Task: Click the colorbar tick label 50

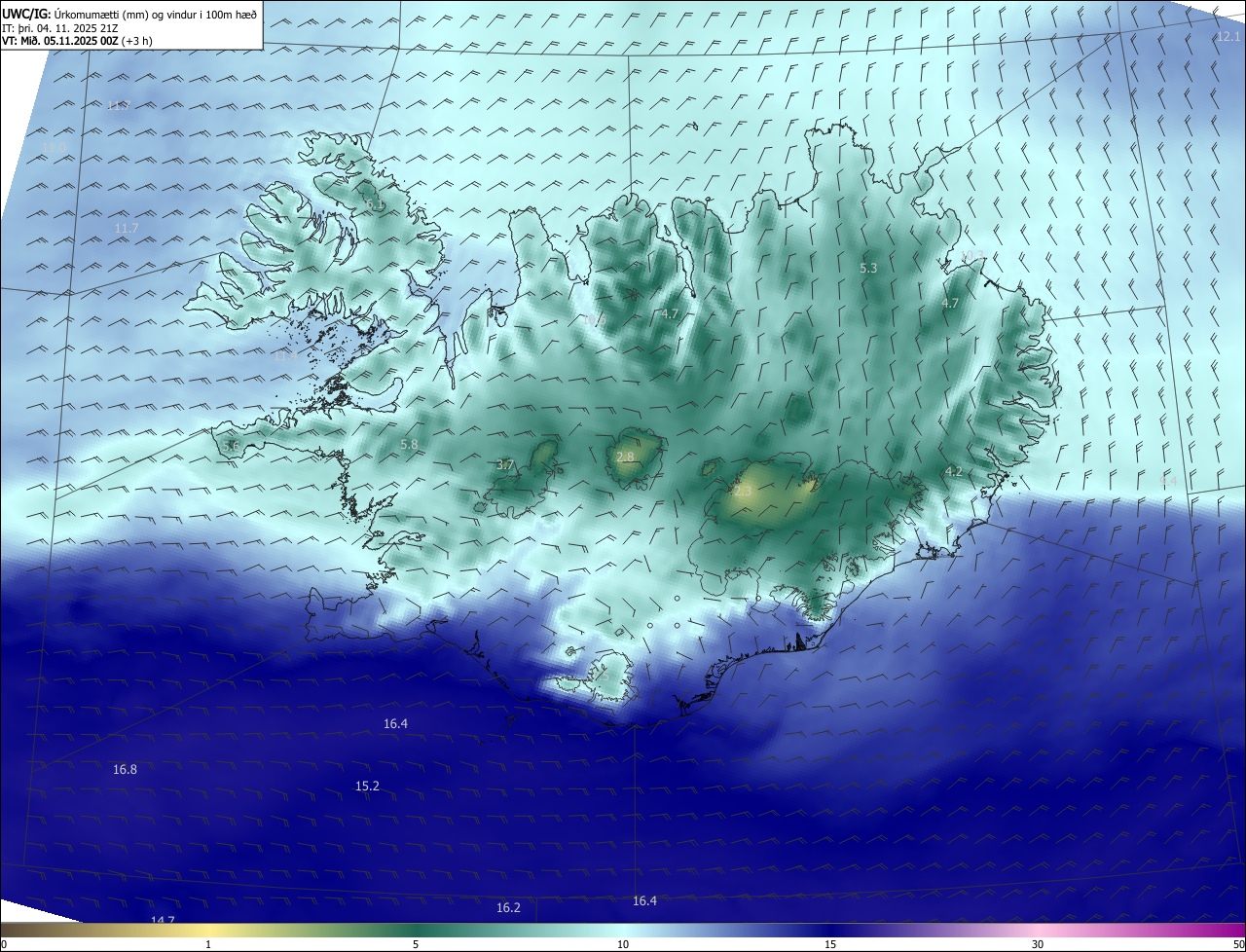Action: 1239,945
